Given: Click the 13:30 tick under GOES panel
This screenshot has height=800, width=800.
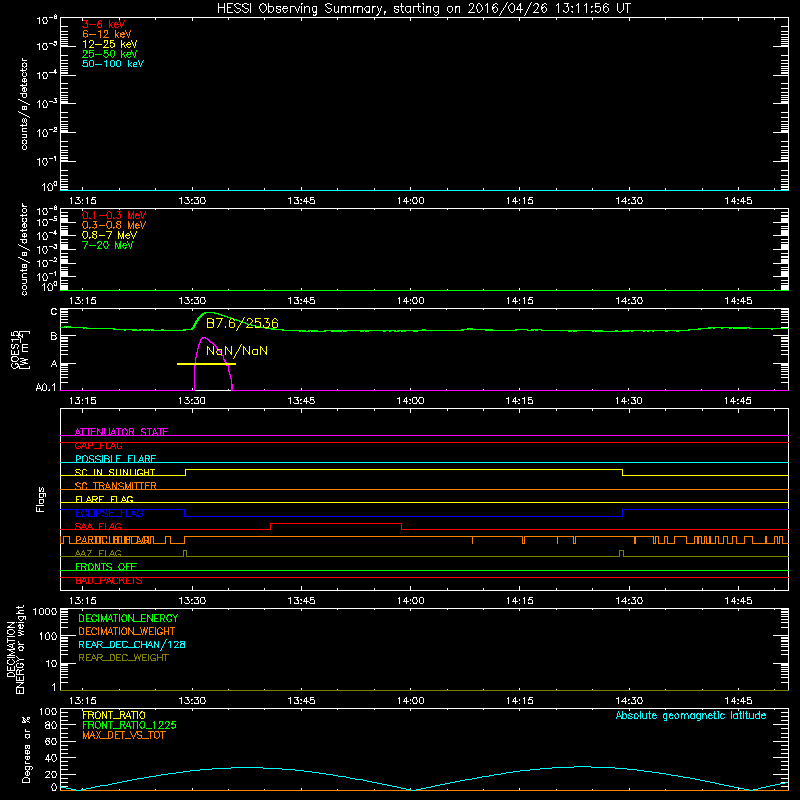Looking at the screenshot, I should click(192, 401).
